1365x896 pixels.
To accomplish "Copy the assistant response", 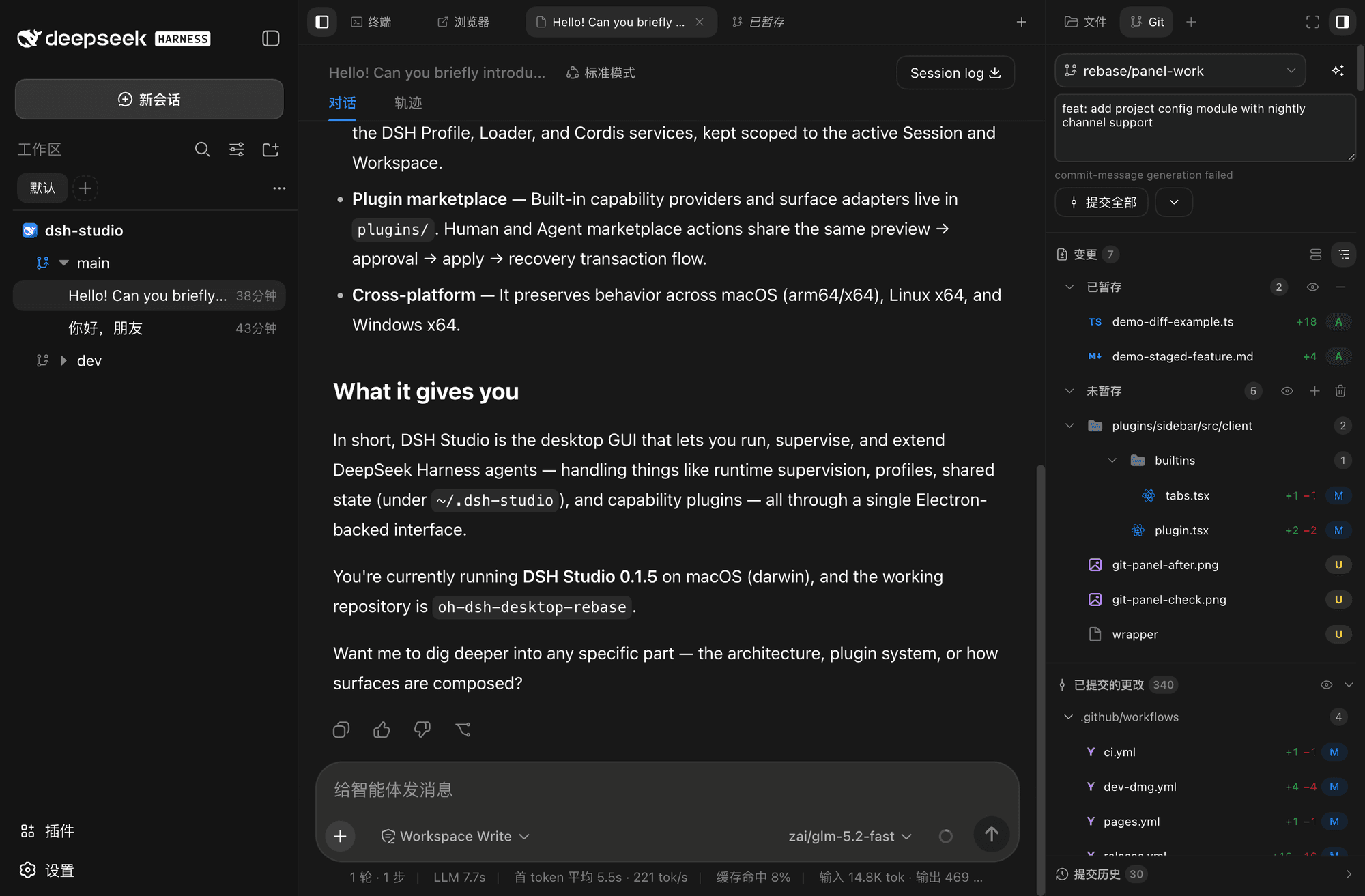I will [x=341, y=729].
